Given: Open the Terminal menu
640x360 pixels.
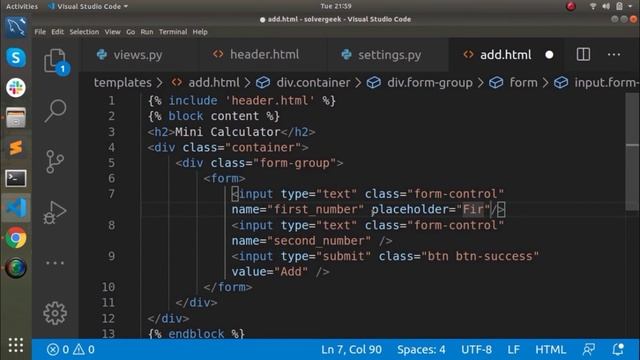Looking at the screenshot, I should (x=173, y=32).
